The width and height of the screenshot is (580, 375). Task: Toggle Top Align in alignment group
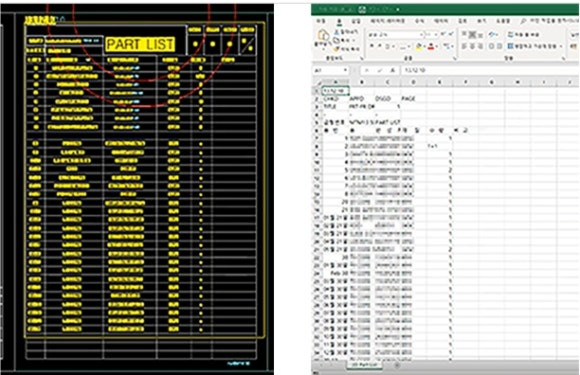click(x=463, y=34)
